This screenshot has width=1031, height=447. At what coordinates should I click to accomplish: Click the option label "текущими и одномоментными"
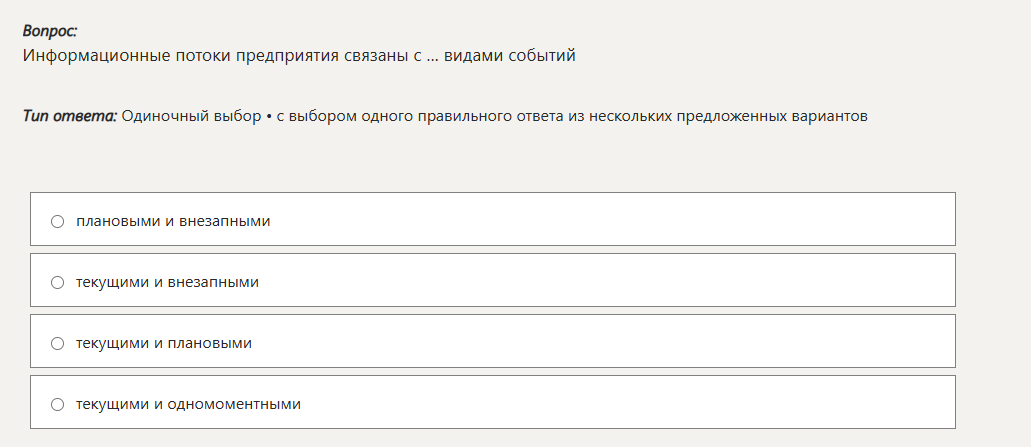tap(188, 405)
